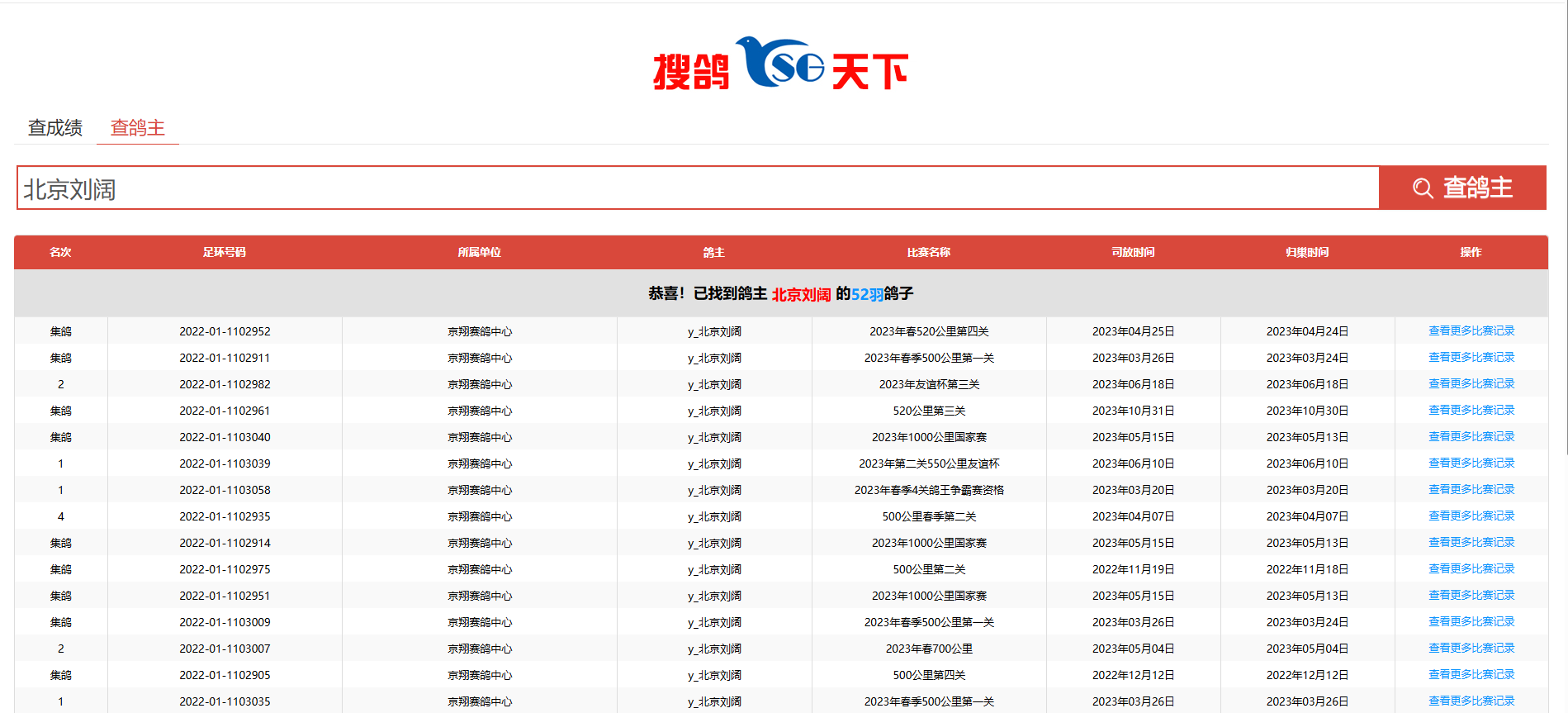This screenshot has width=1568, height=713.
Task: View more race records for ring 2022-01-1103039
Action: click(x=1471, y=463)
